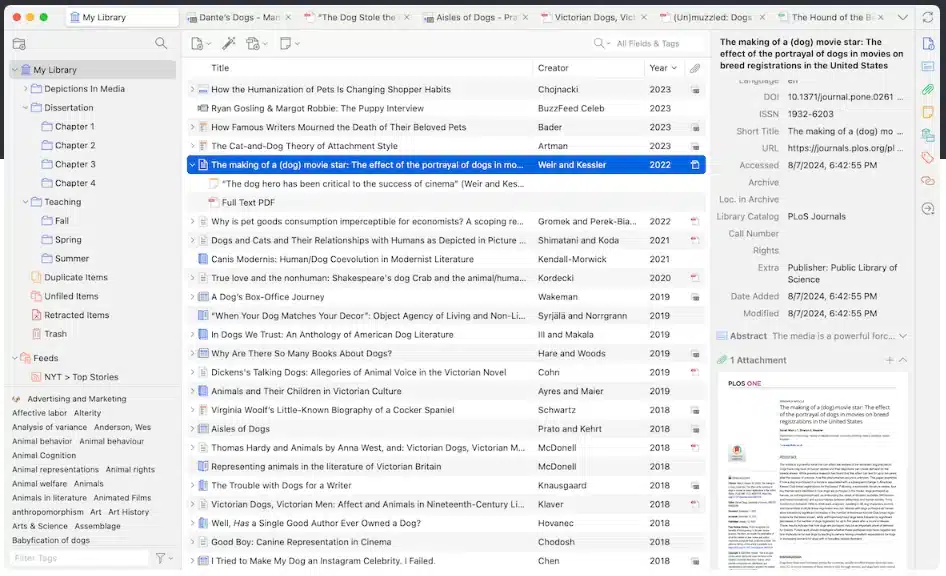Click the Filter Tags input field
The height and width of the screenshot is (576, 946).
click(x=80, y=558)
